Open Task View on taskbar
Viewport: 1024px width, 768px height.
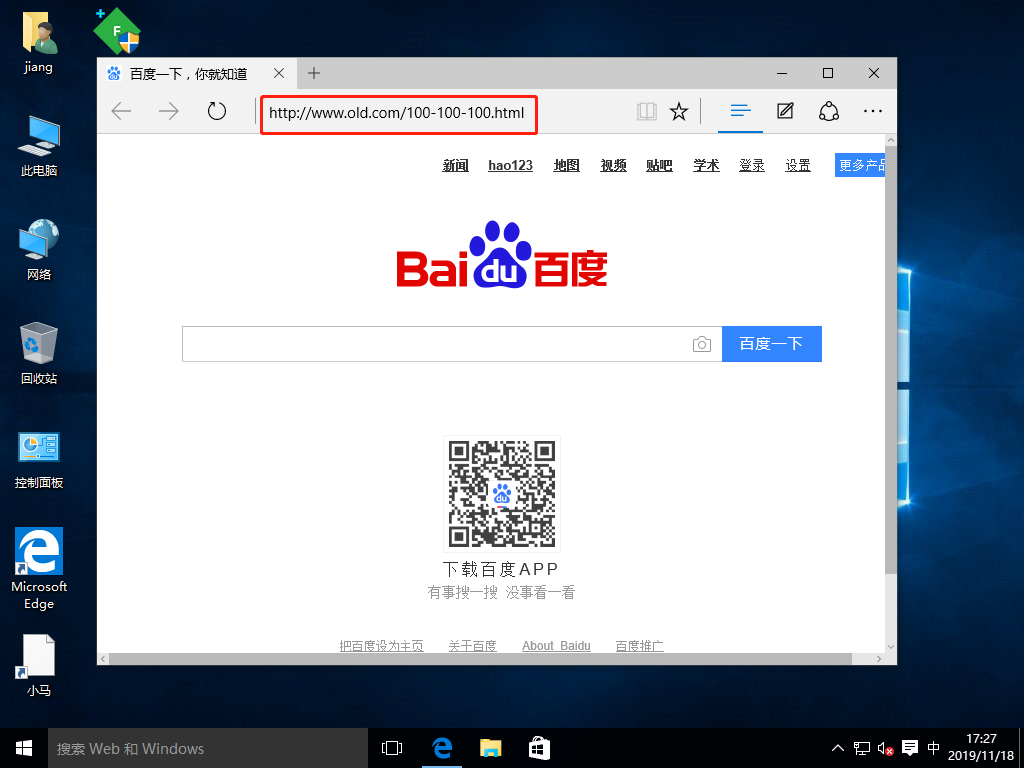coord(392,748)
